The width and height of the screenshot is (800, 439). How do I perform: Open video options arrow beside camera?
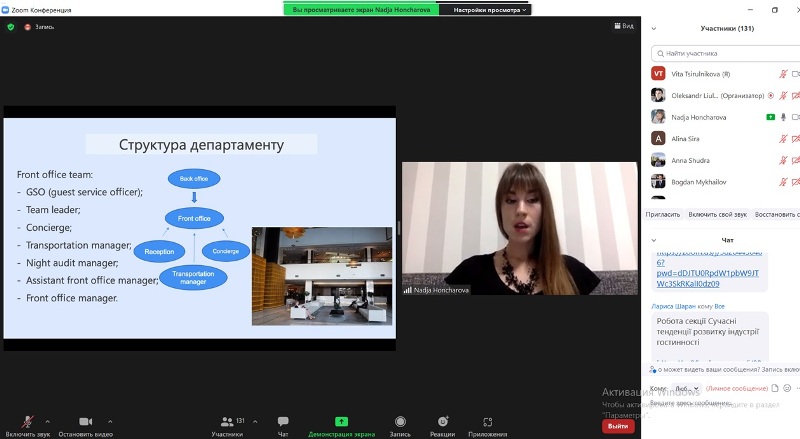click(110, 422)
